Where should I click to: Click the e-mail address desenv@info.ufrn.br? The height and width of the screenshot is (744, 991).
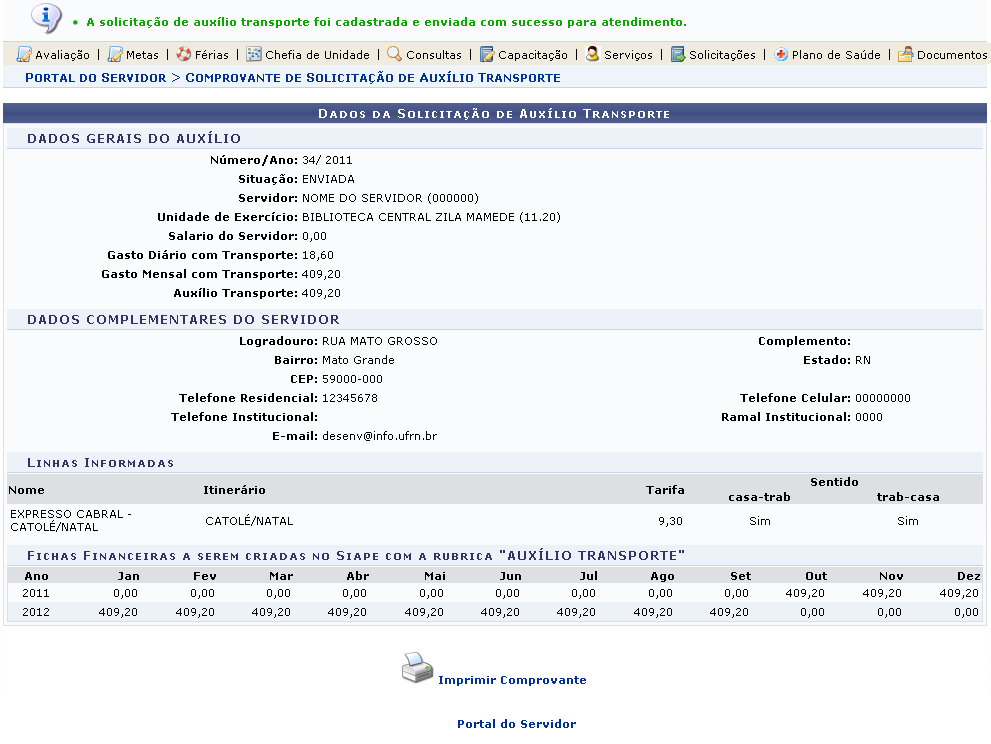pos(379,436)
